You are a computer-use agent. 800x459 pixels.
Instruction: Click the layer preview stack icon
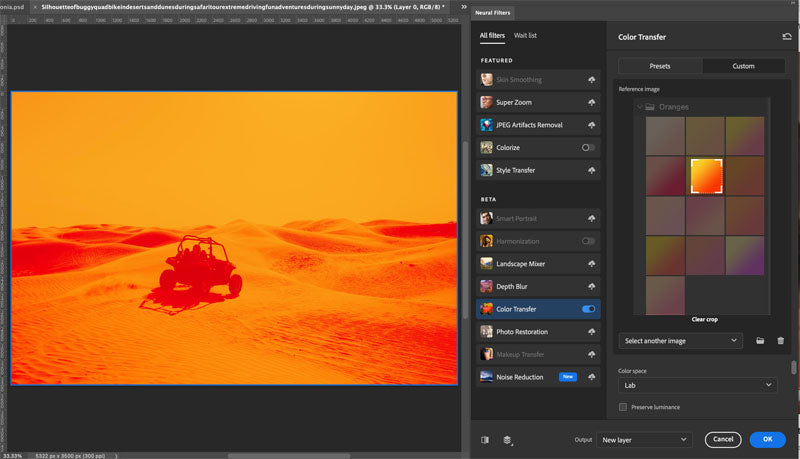(x=508, y=439)
